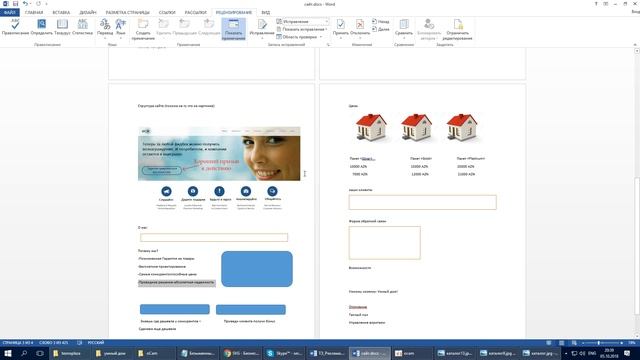The height and width of the screenshot is (360, 640).
Task: Expand Показать исправления dropdown
Action: point(302,29)
